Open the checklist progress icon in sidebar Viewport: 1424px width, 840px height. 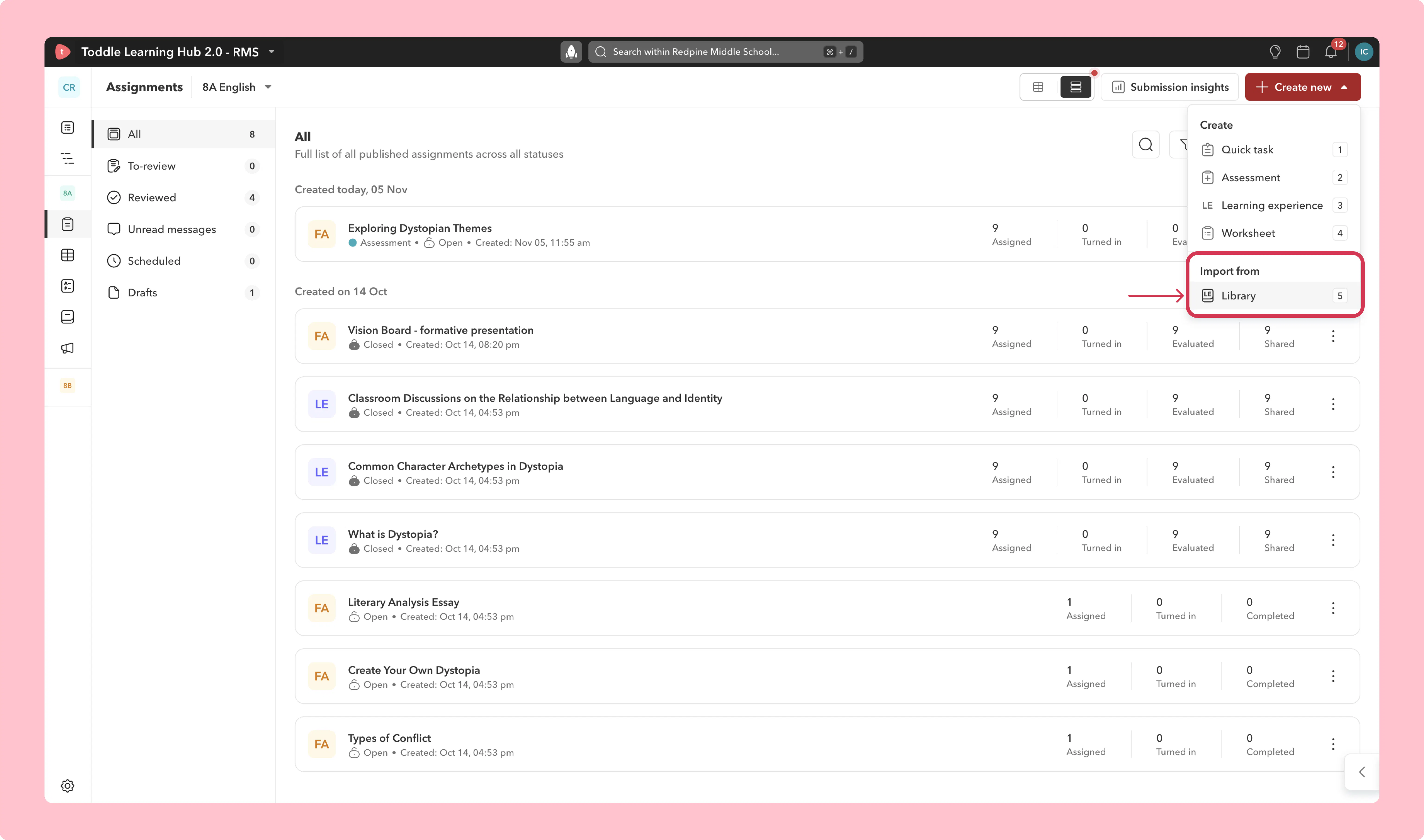pos(67,286)
